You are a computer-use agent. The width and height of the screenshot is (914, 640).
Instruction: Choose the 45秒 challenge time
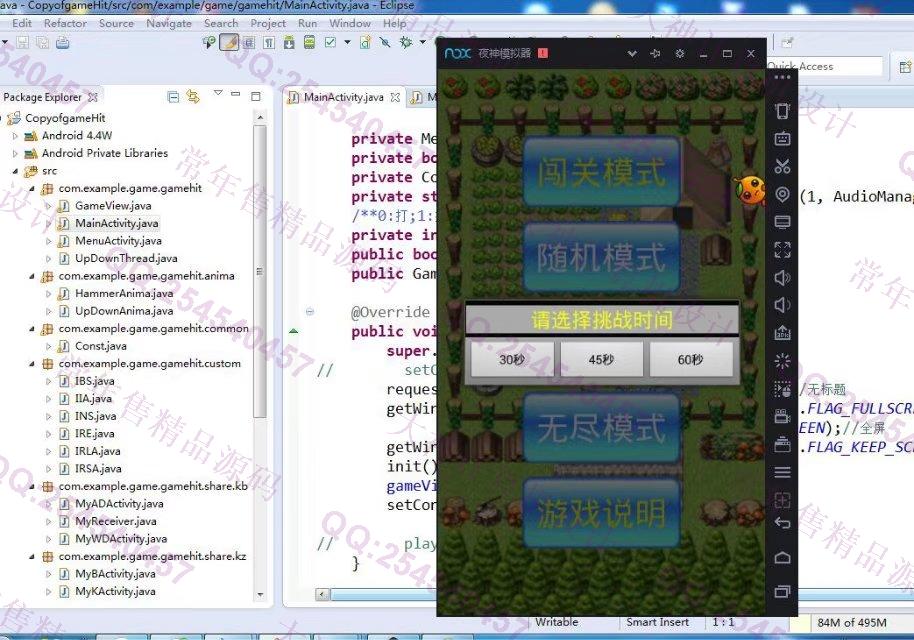[602, 359]
